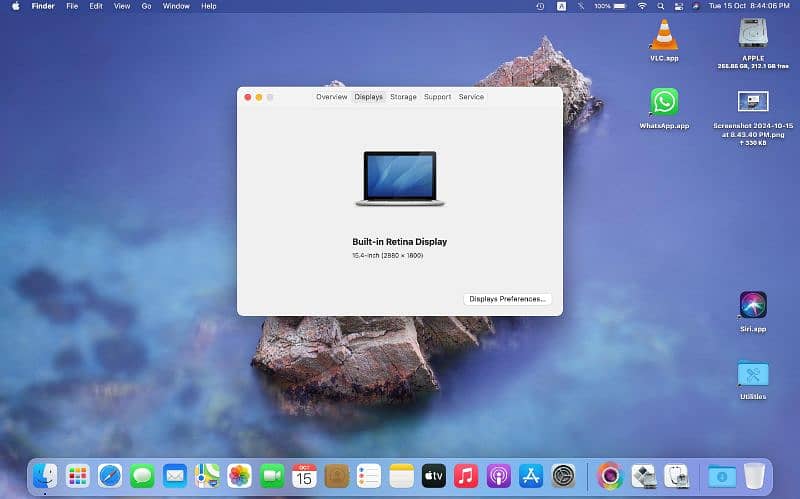Launch the Messages app in dock
Image resolution: width=800 pixels, height=499 pixels.
point(142,476)
